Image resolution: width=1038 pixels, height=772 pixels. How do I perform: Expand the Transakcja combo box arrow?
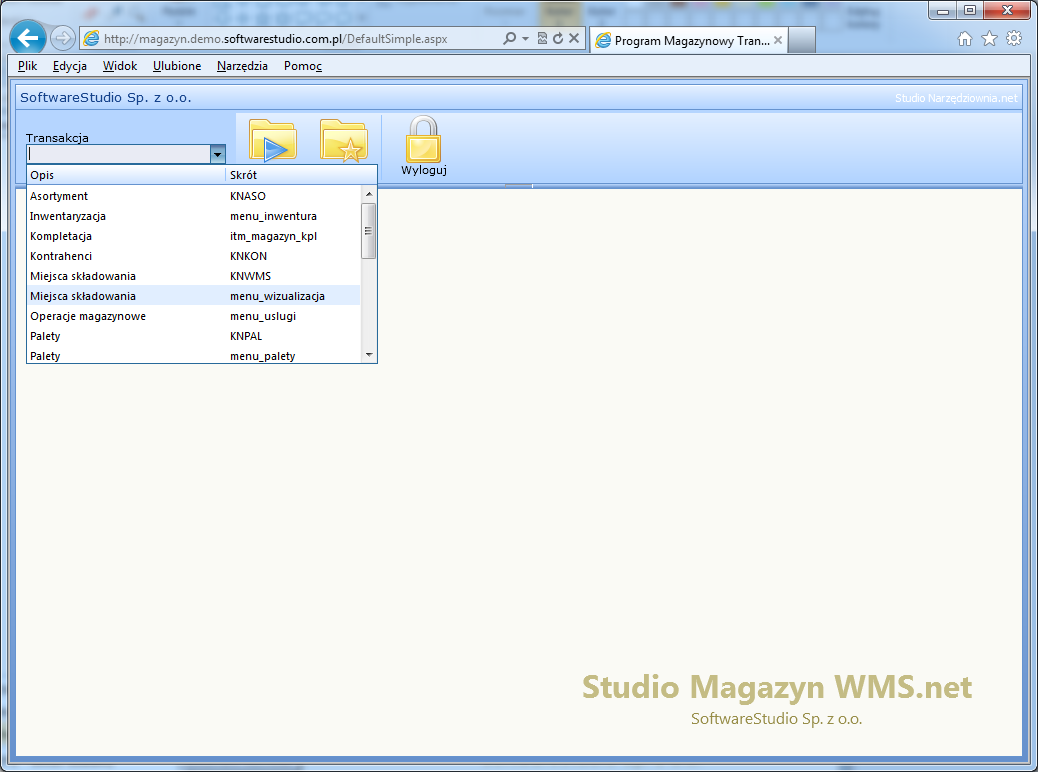pos(217,154)
